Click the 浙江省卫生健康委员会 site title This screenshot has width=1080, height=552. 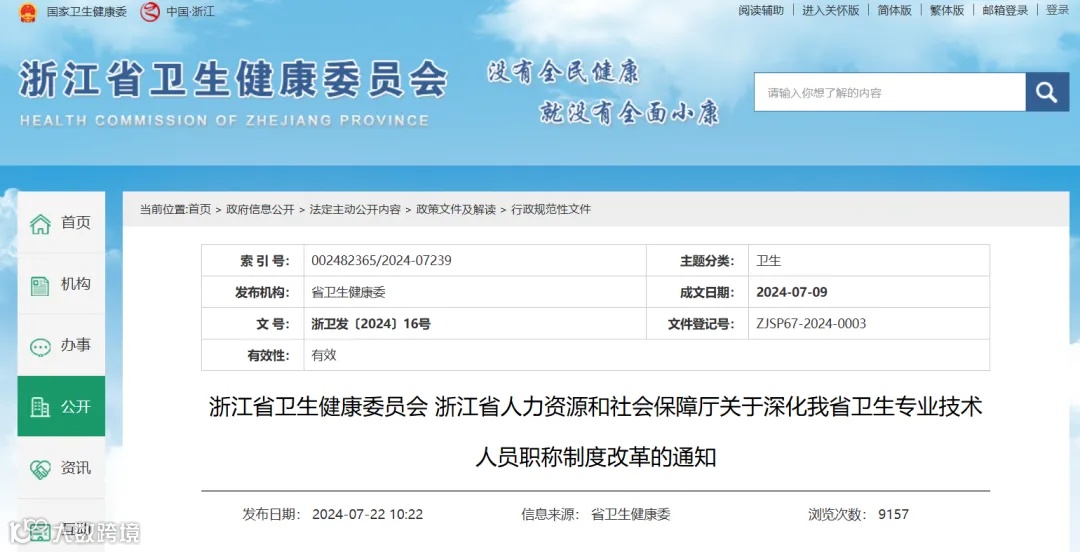point(233,80)
